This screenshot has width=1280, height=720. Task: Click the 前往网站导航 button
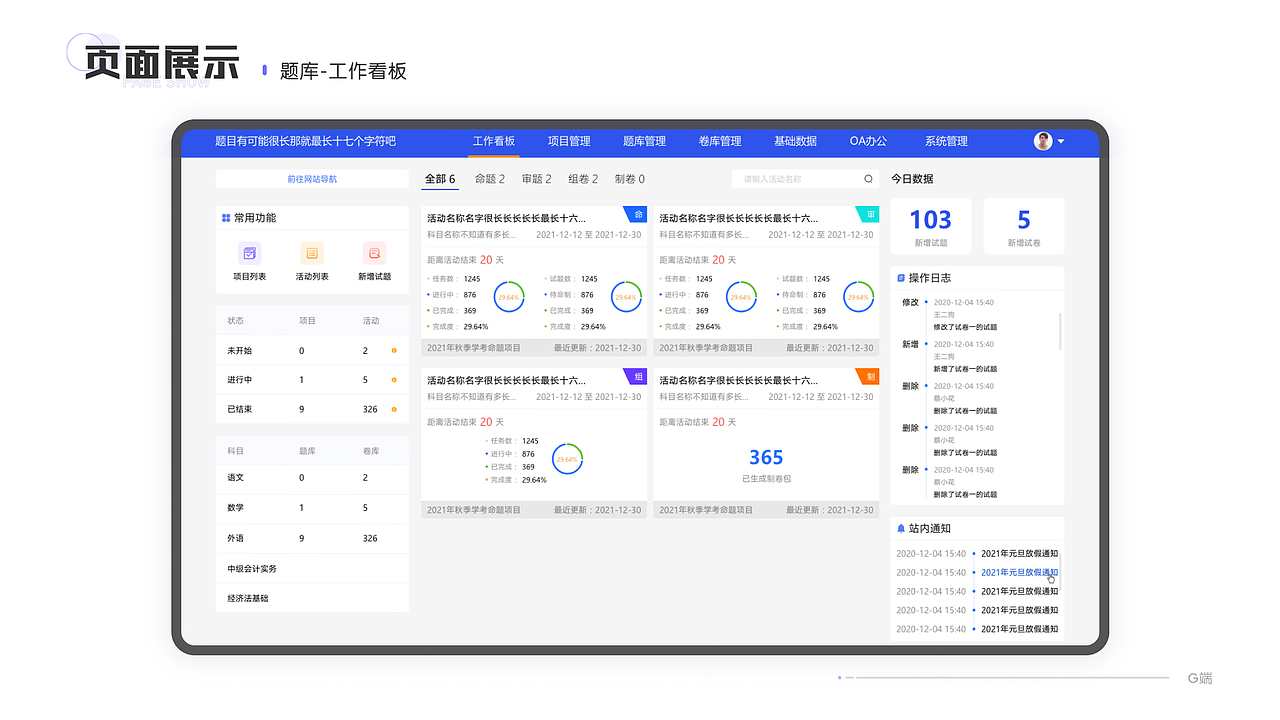click(312, 179)
